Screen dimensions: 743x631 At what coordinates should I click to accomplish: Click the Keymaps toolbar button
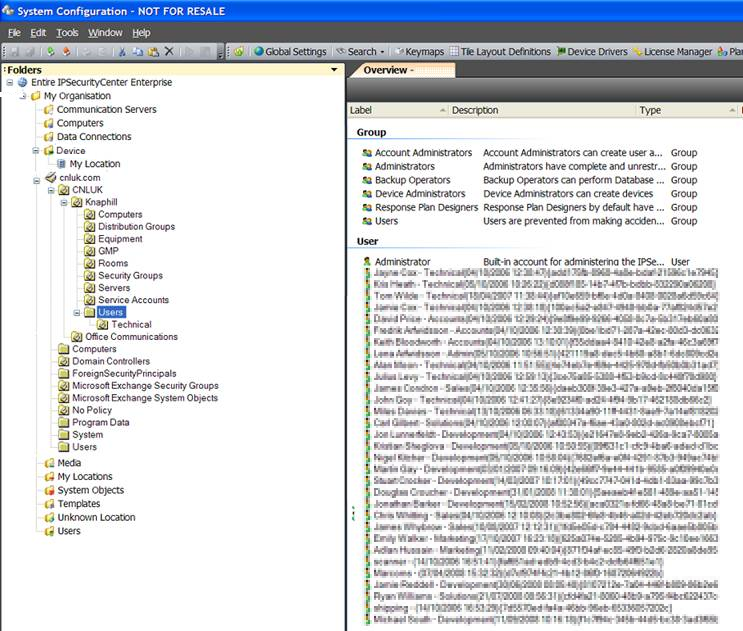tap(417, 51)
